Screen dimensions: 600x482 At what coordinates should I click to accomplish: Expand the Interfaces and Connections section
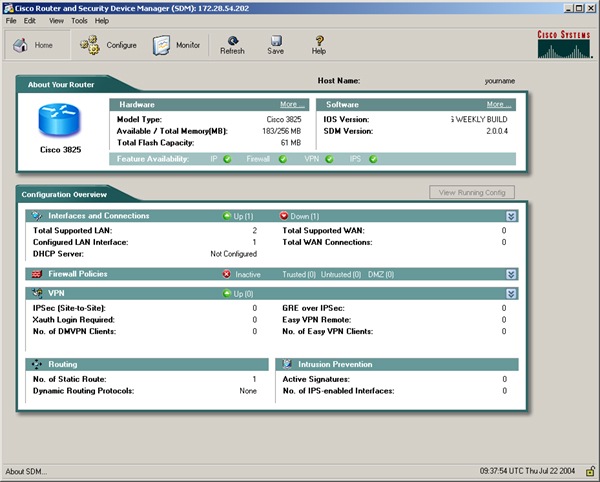point(511,216)
